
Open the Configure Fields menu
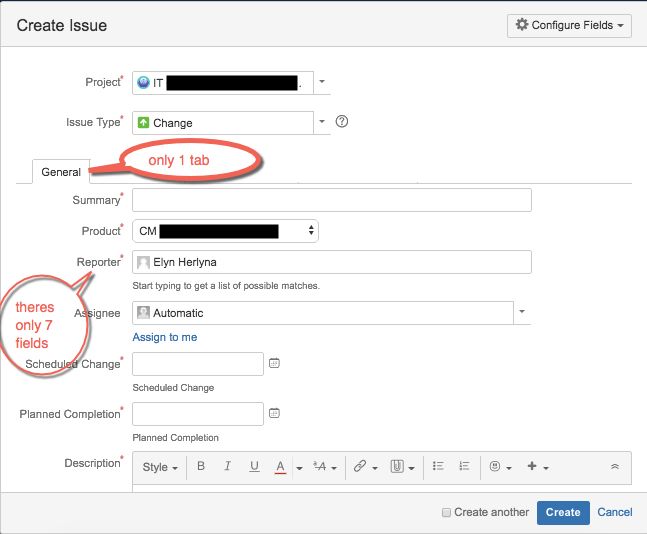tap(569, 26)
